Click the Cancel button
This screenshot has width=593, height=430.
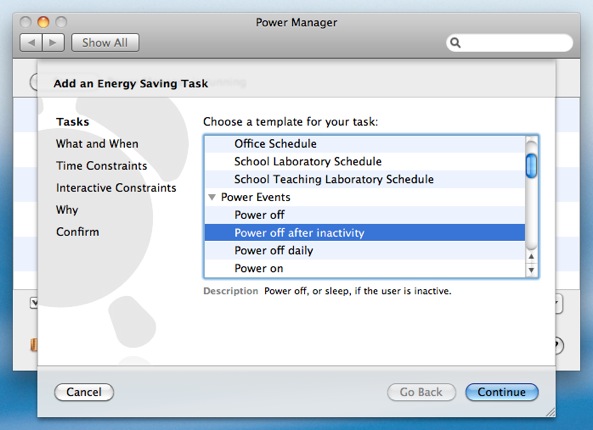[x=84, y=392]
